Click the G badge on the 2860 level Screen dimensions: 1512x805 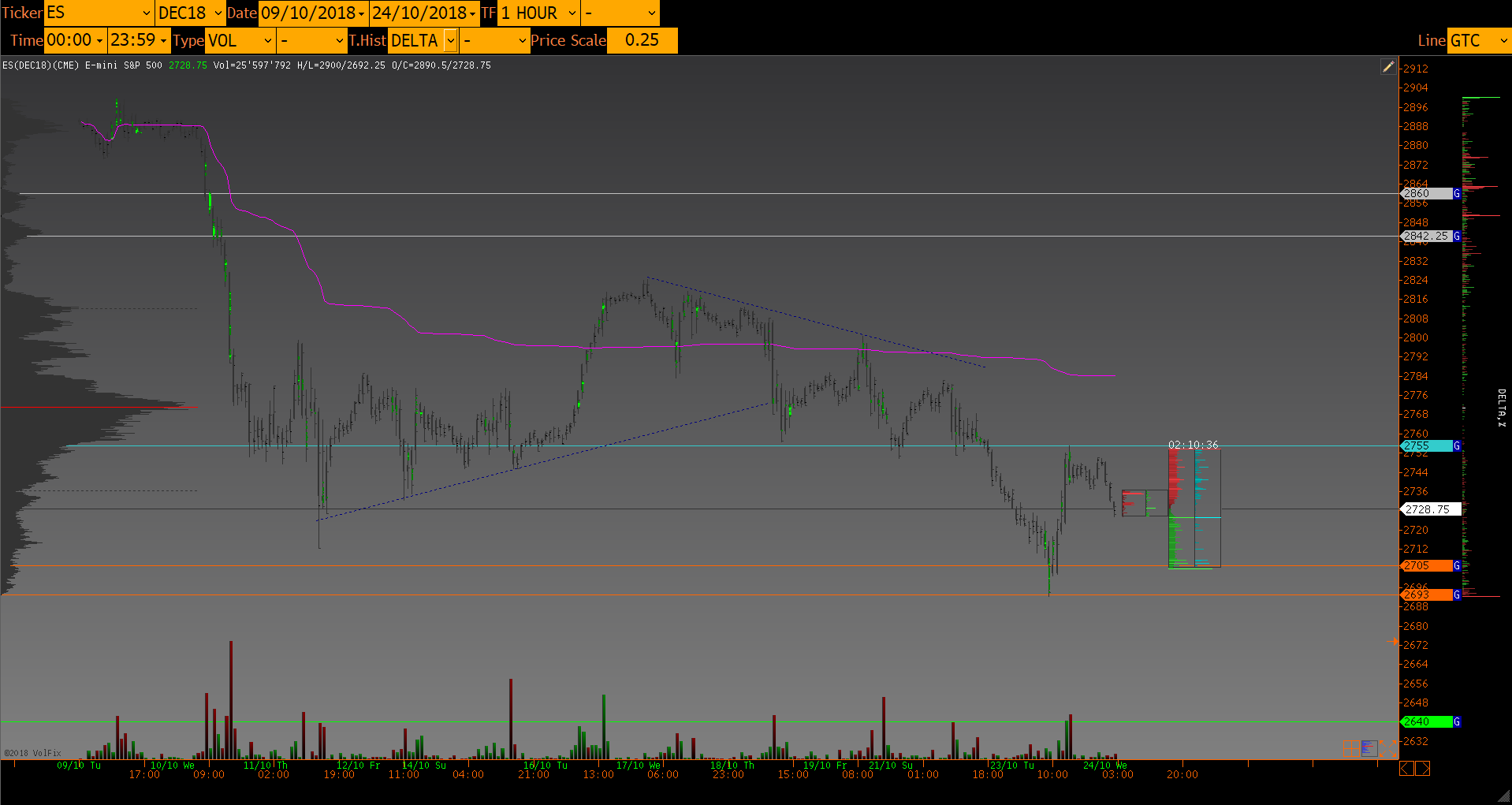(x=1457, y=193)
